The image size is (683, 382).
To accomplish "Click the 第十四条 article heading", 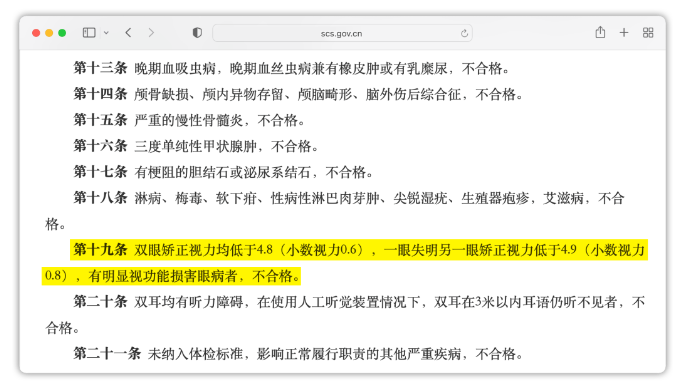I will [100, 94].
